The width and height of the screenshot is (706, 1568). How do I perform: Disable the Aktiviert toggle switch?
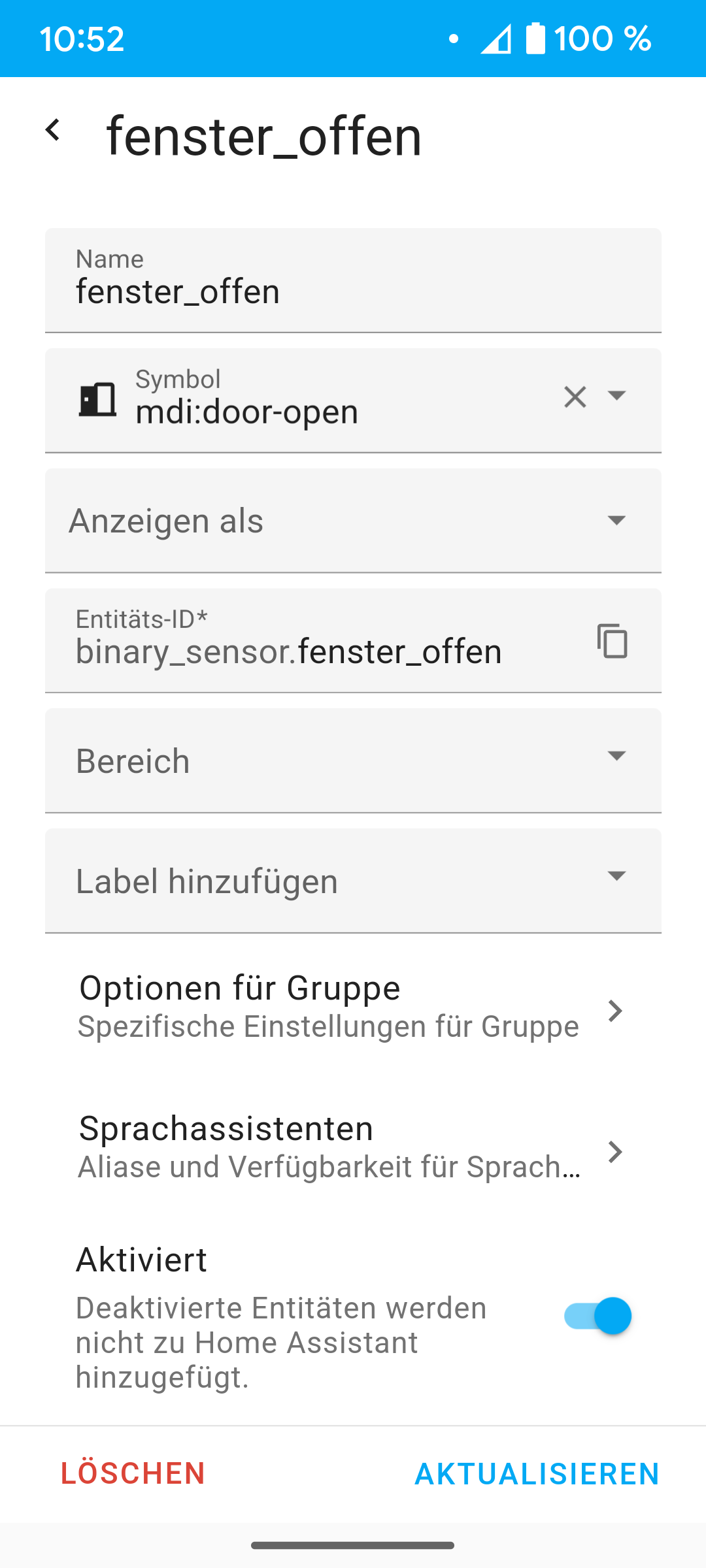click(x=597, y=1316)
